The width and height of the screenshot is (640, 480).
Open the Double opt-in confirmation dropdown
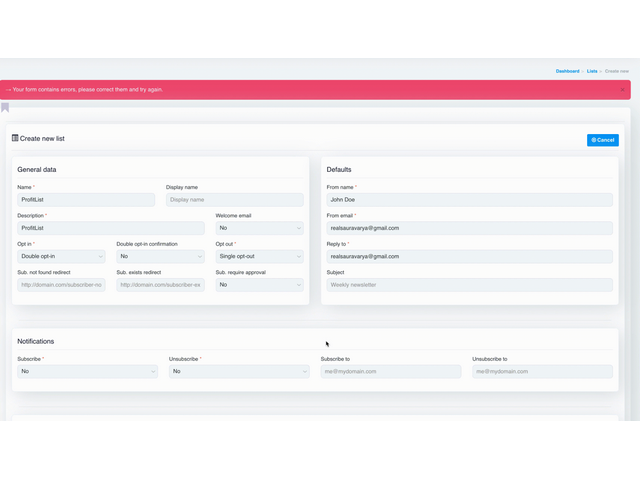click(160, 256)
